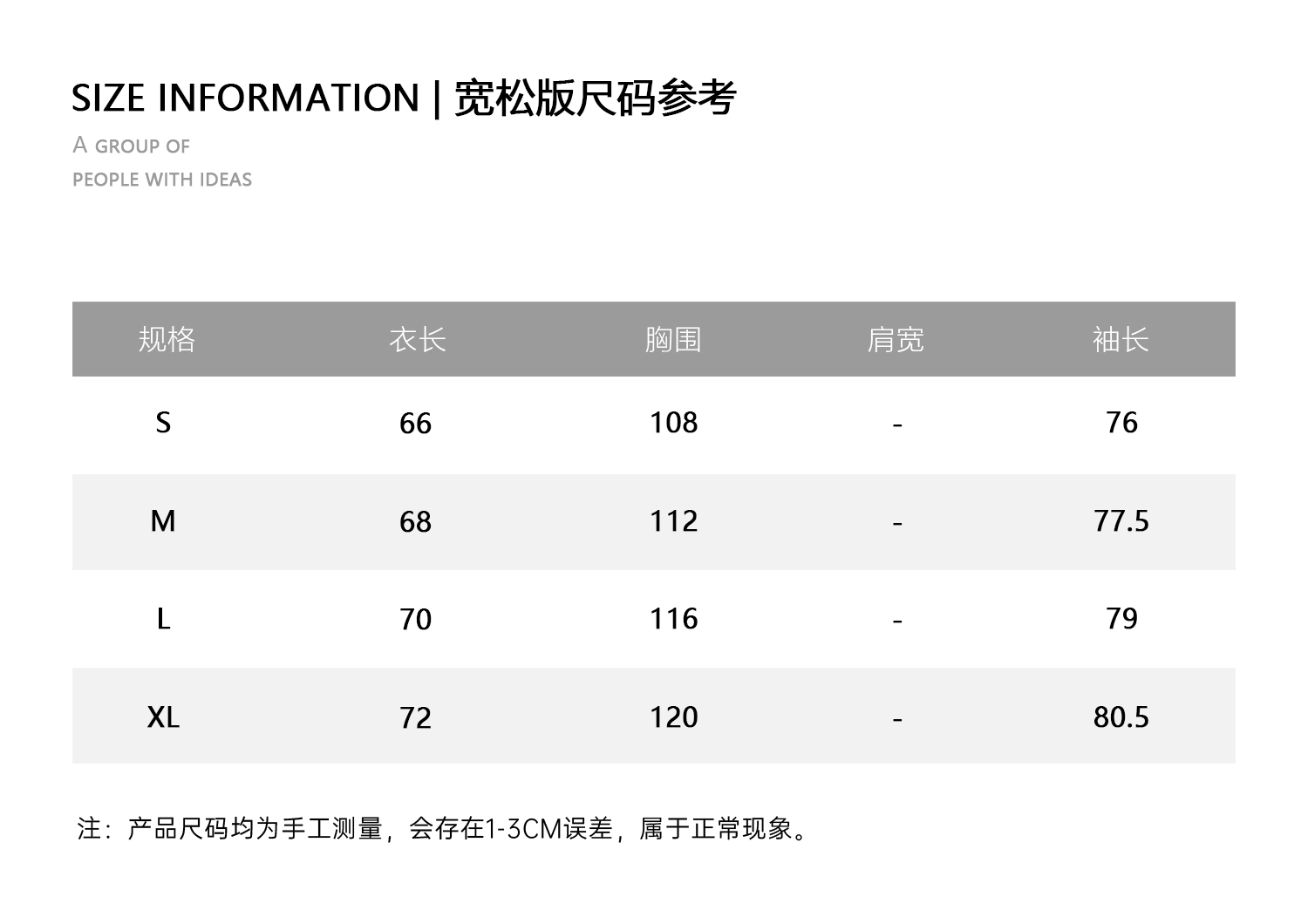Screen dimensions: 1308x924
Task: Click the SIZE INFORMATION heading text
Action: coord(245,98)
